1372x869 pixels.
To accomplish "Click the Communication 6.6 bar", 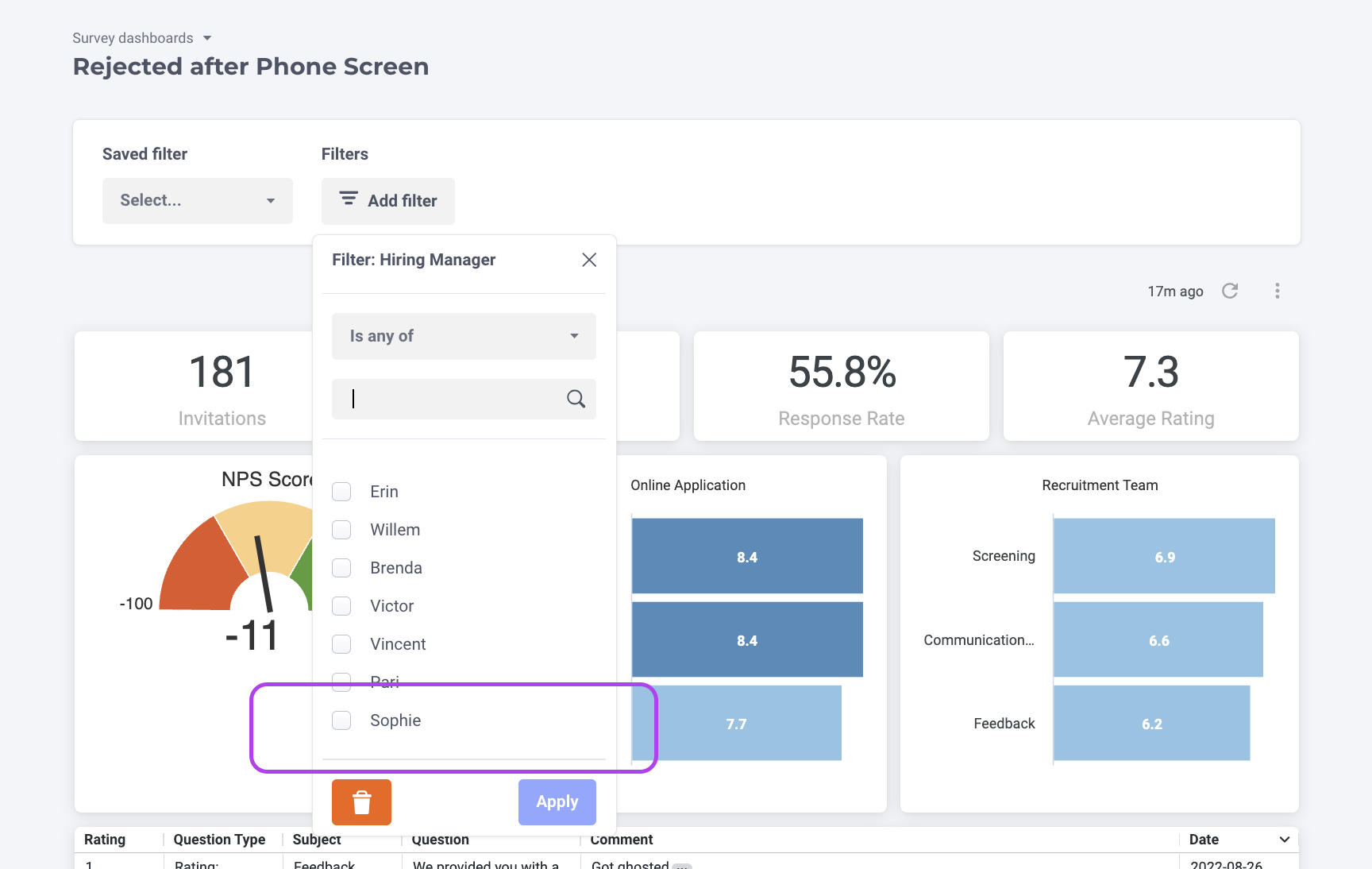I will pos(1158,639).
